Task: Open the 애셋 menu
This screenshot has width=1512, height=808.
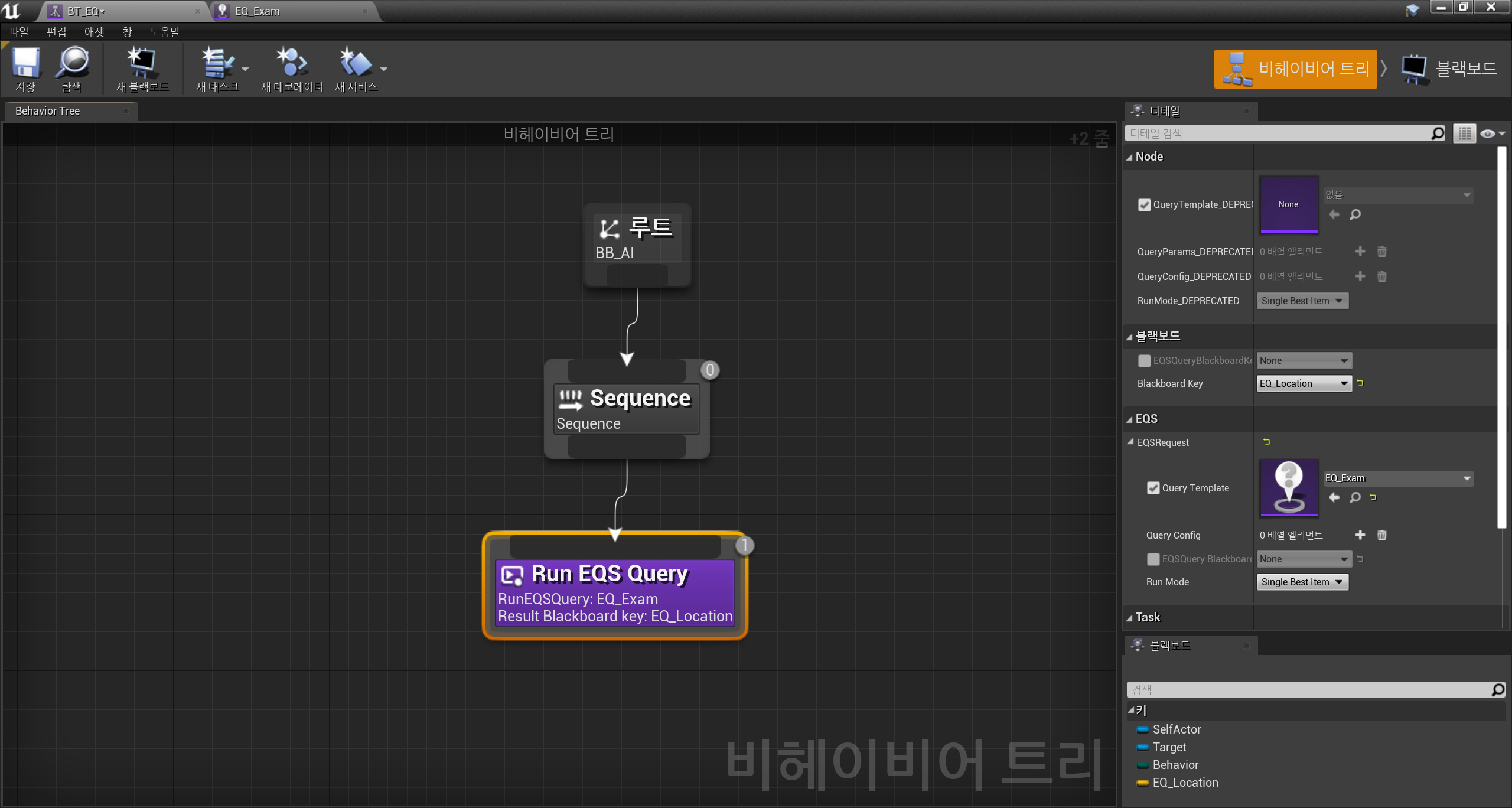Action: pyautogui.click(x=94, y=32)
